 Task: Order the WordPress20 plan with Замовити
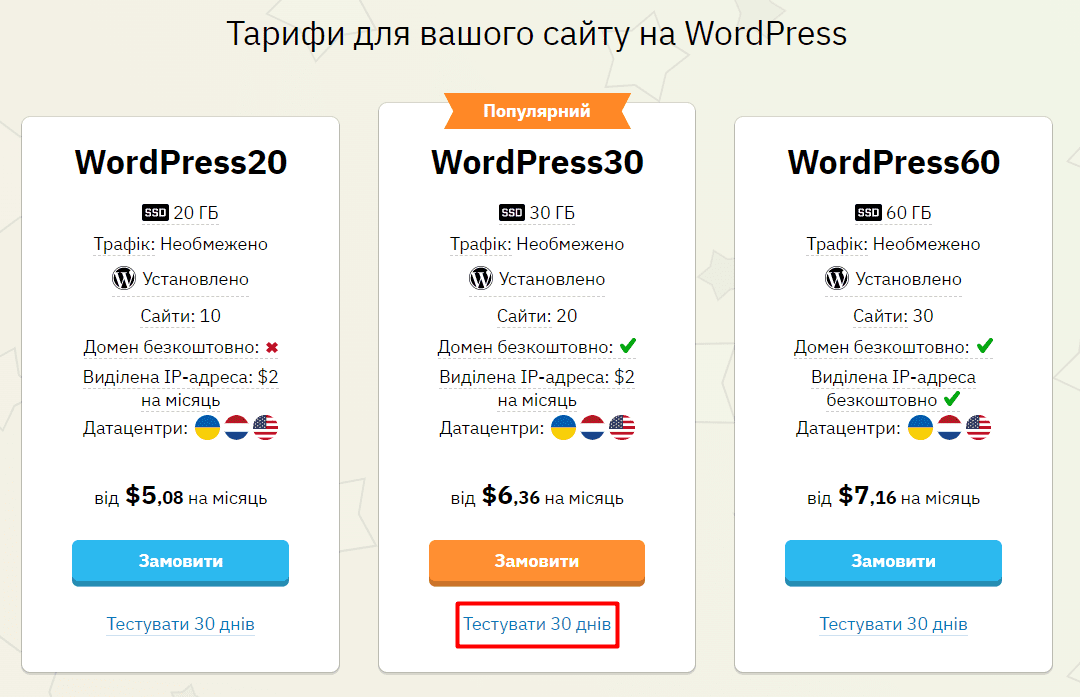180,563
